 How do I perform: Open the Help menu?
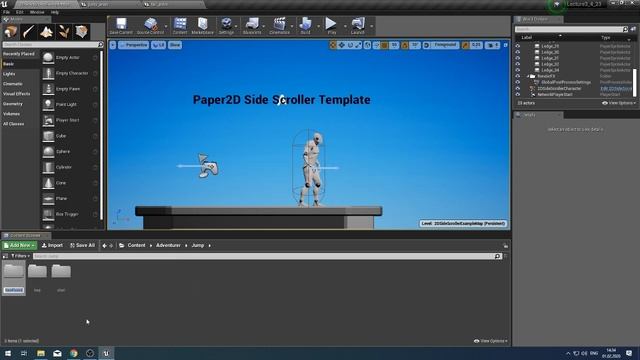(54, 12)
